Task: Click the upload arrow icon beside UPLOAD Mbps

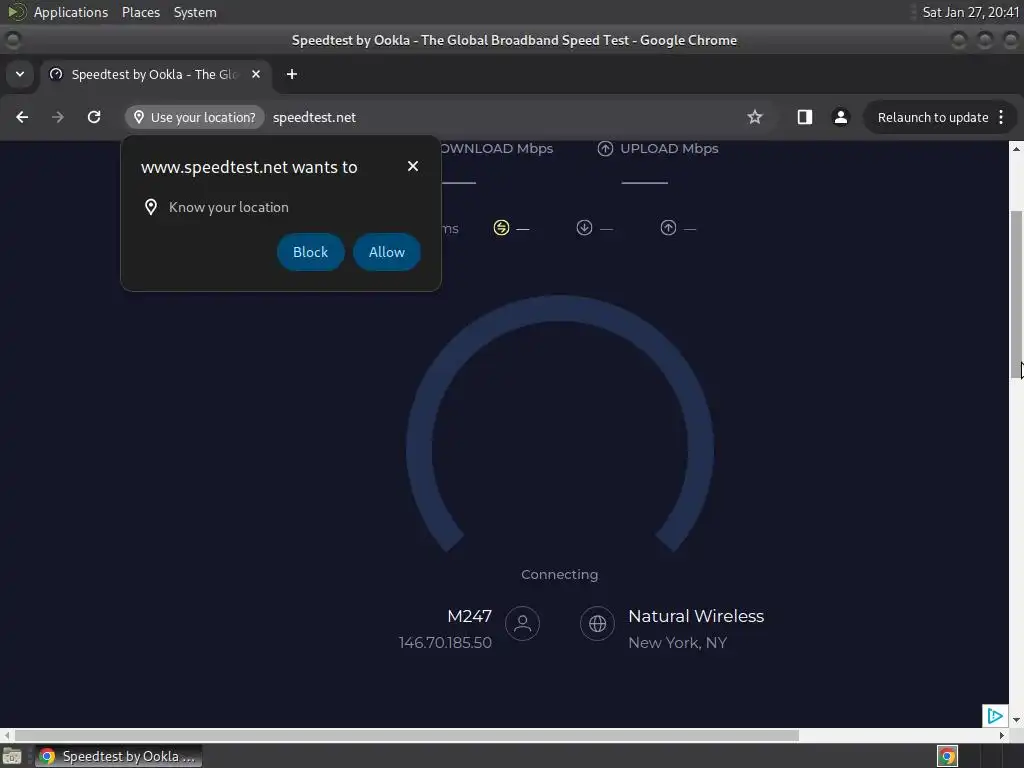Action: pyautogui.click(x=605, y=148)
